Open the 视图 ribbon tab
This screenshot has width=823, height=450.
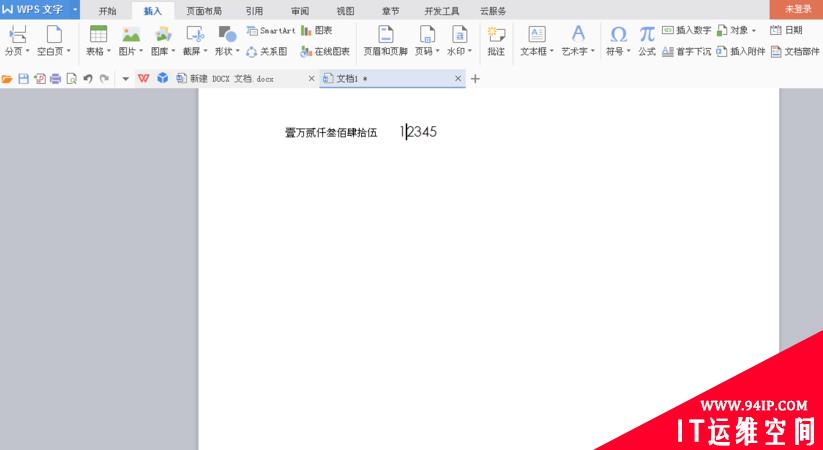tap(345, 11)
